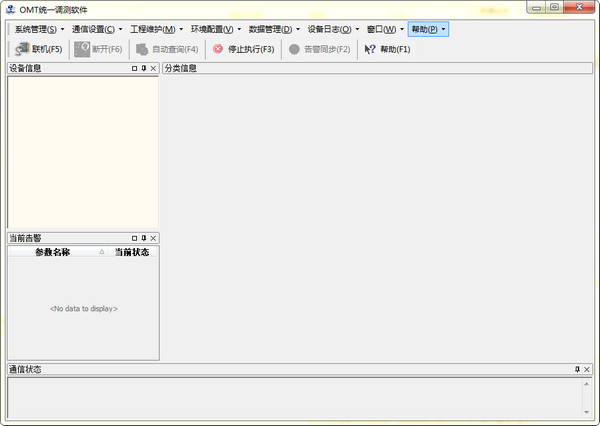Expand the arrow beside 数据管理(D)
The image size is (600, 426).
click(298, 29)
